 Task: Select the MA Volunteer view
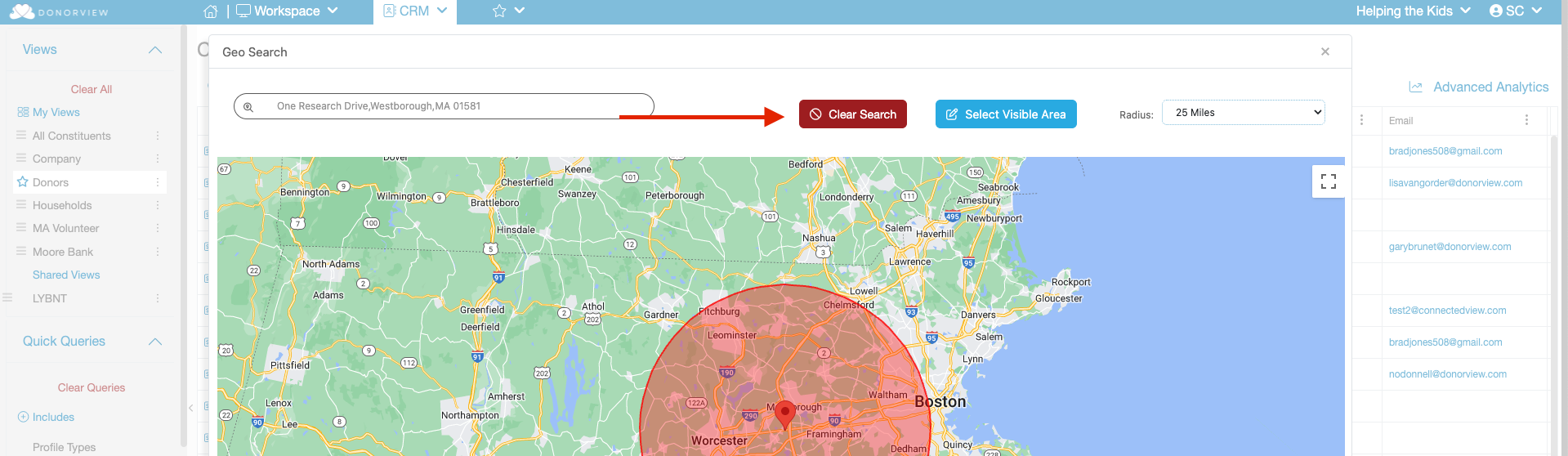tap(65, 228)
